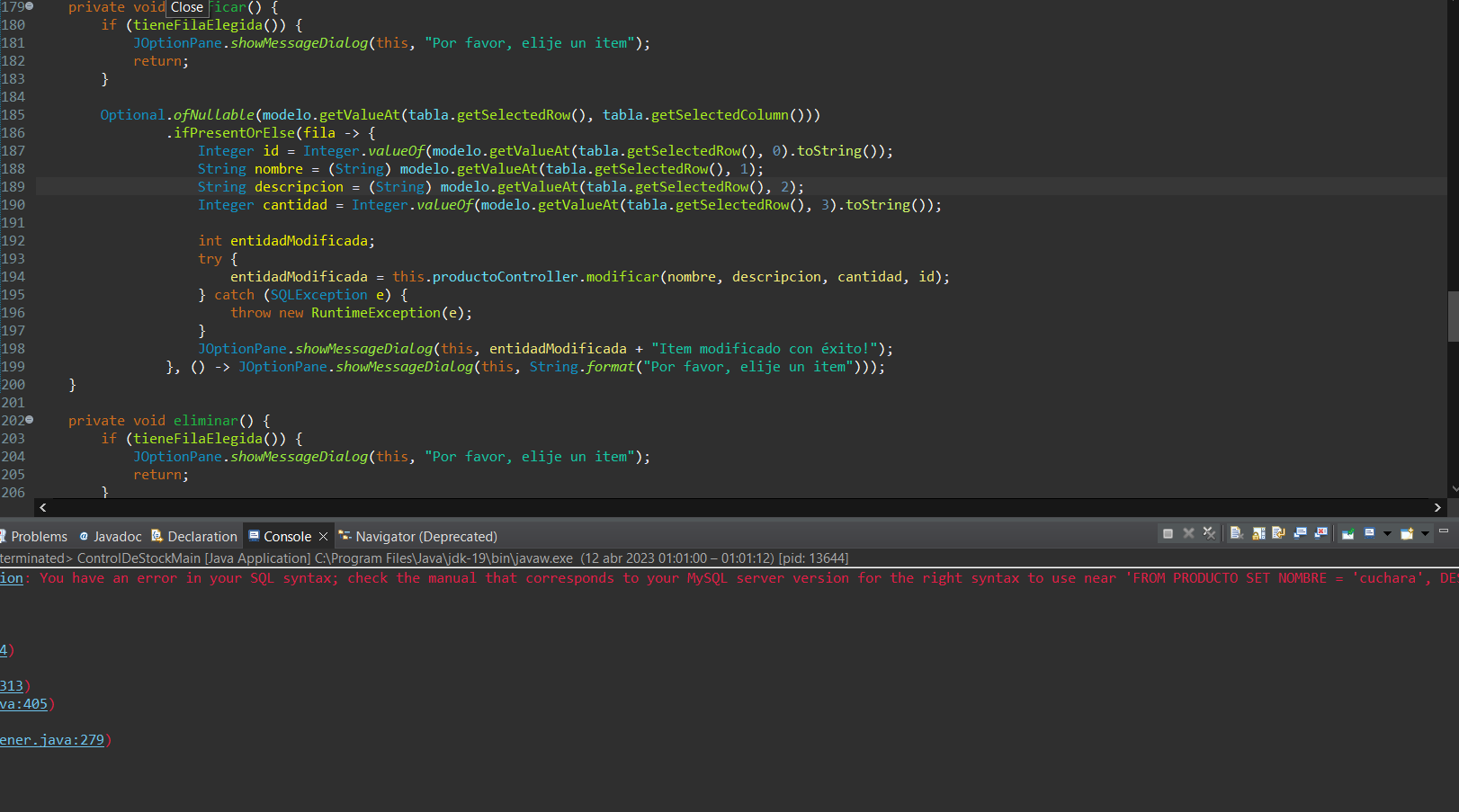Click 'productoController' on line 194
Viewport: 1459px width, 812px height.
click(x=506, y=277)
